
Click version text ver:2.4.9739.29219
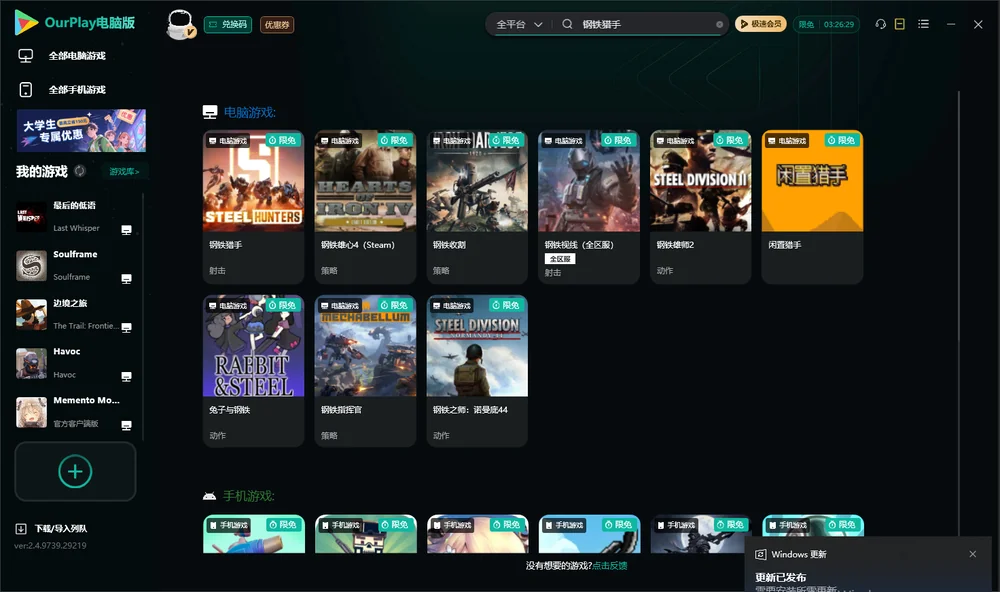point(50,546)
